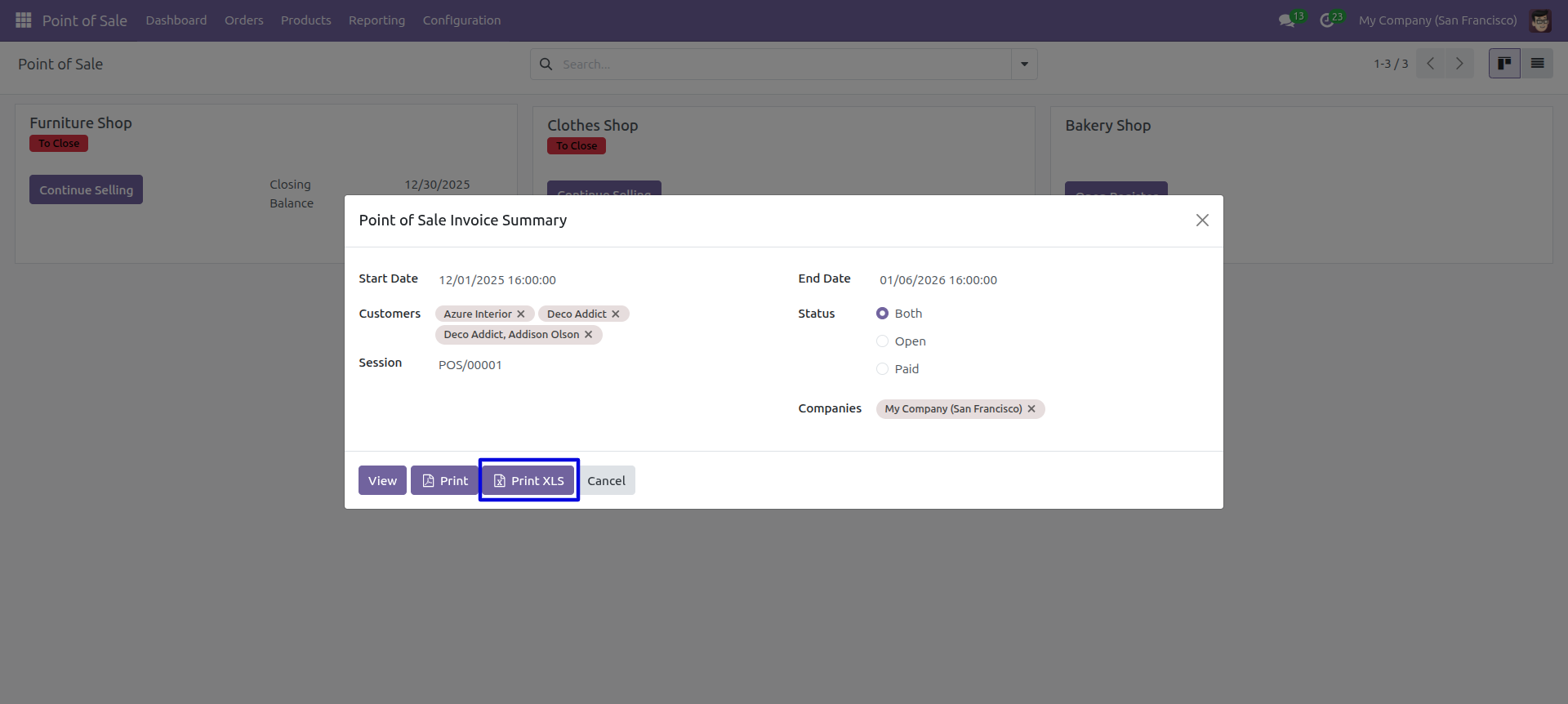Select the Paid status option
This screenshot has width=1568, height=704.
tap(882, 368)
